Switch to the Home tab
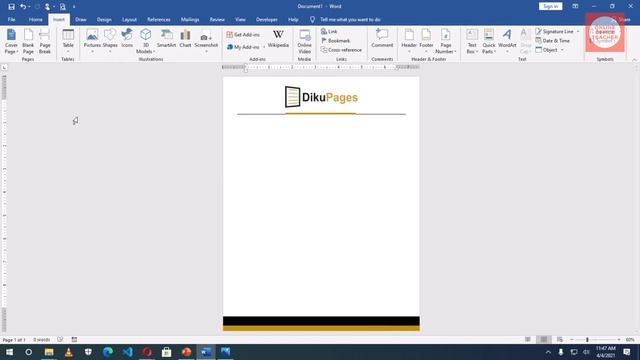The height and width of the screenshot is (360, 640). [36, 19]
